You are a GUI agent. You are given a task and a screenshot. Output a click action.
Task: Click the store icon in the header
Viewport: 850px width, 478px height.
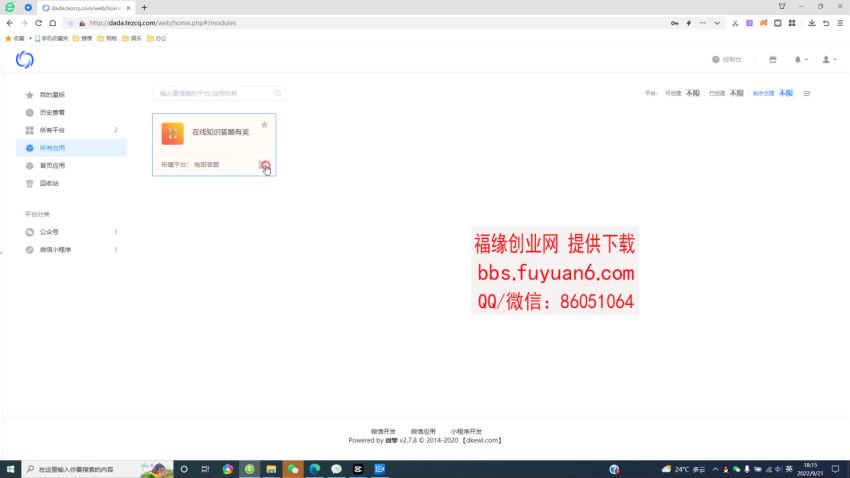click(x=772, y=60)
